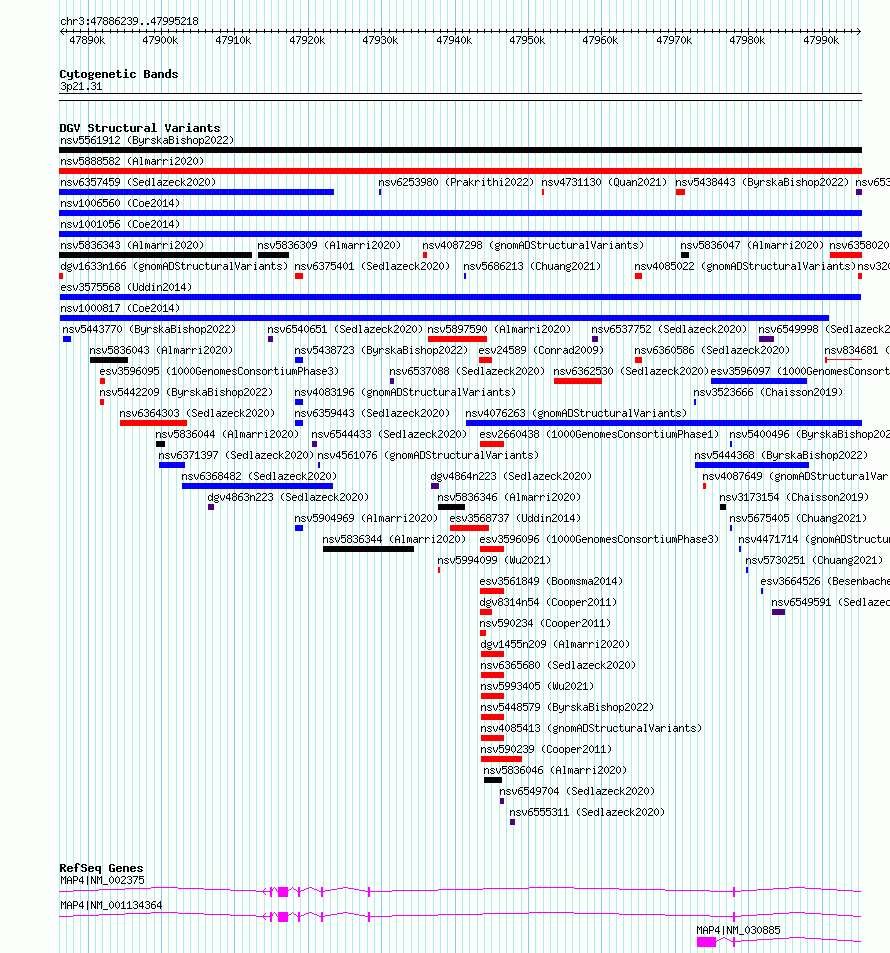890x953 pixels.
Task: Select the esv3596097 blue variant bar
Action: click(759, 381)
